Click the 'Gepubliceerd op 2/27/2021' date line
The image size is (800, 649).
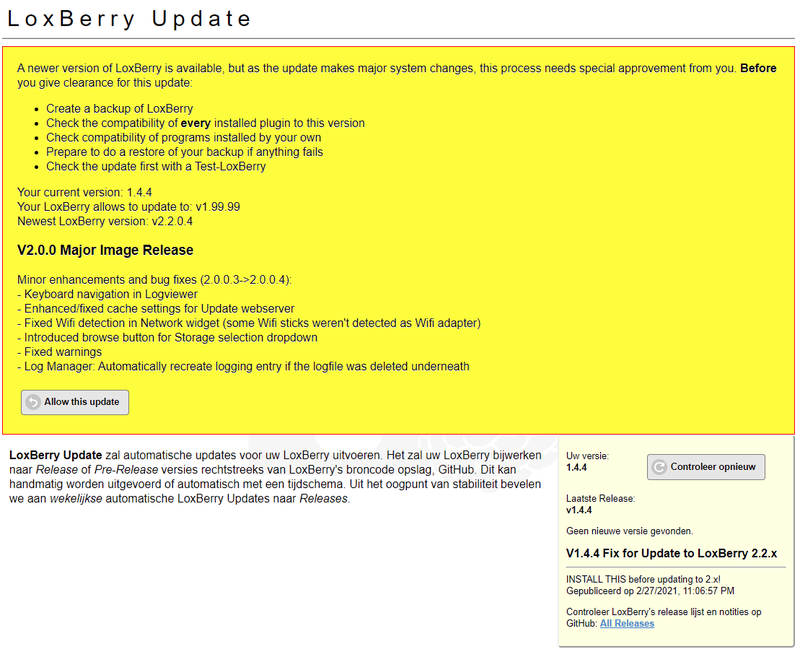coord(650,591)
